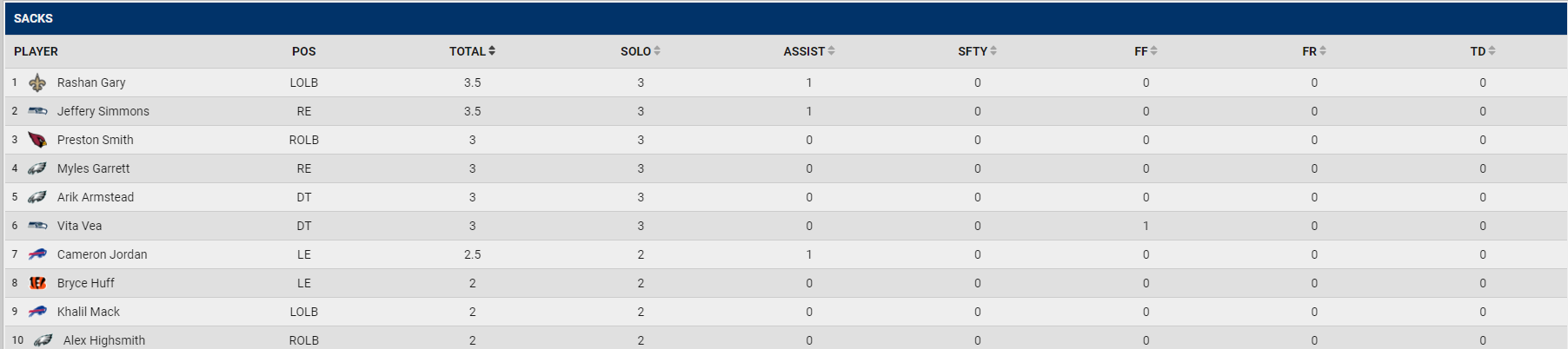Sort by the TD column header
The image size is (1568, 349).
[x=1483, y=51]
